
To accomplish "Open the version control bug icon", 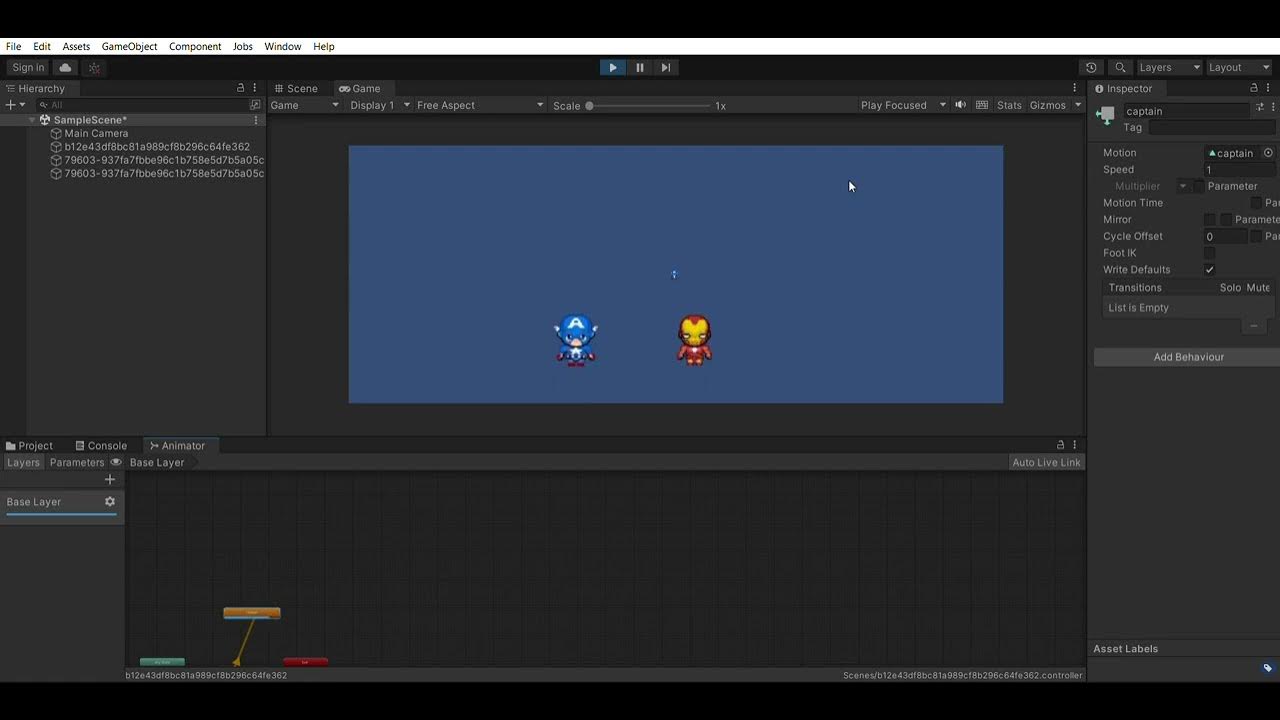I will tap(94, 67).
